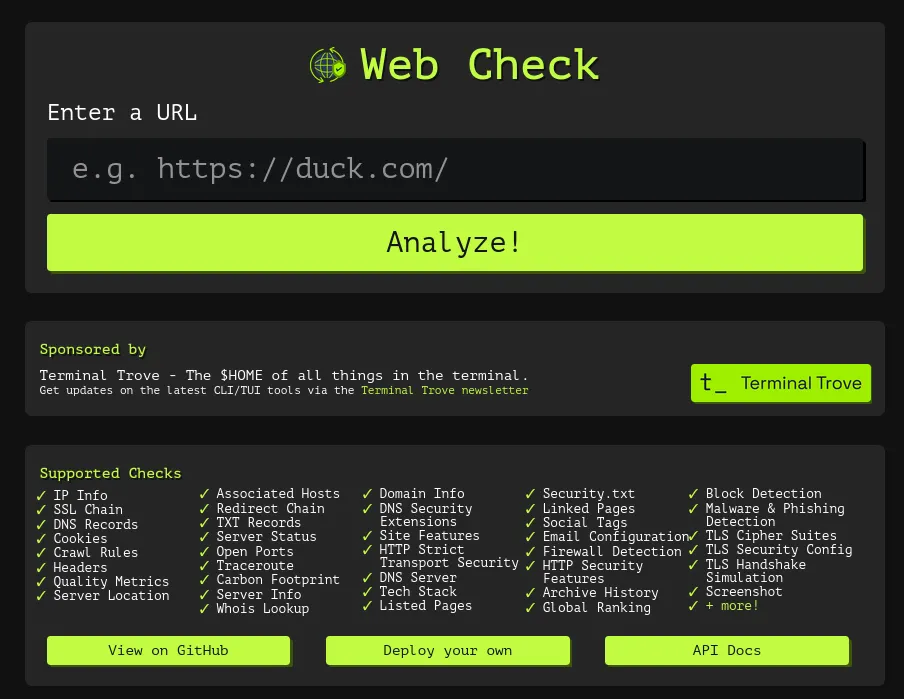The height and width of the screenshot is (699, 904).
Task: Select the Global Ranking check item
Action: (596, 607)
